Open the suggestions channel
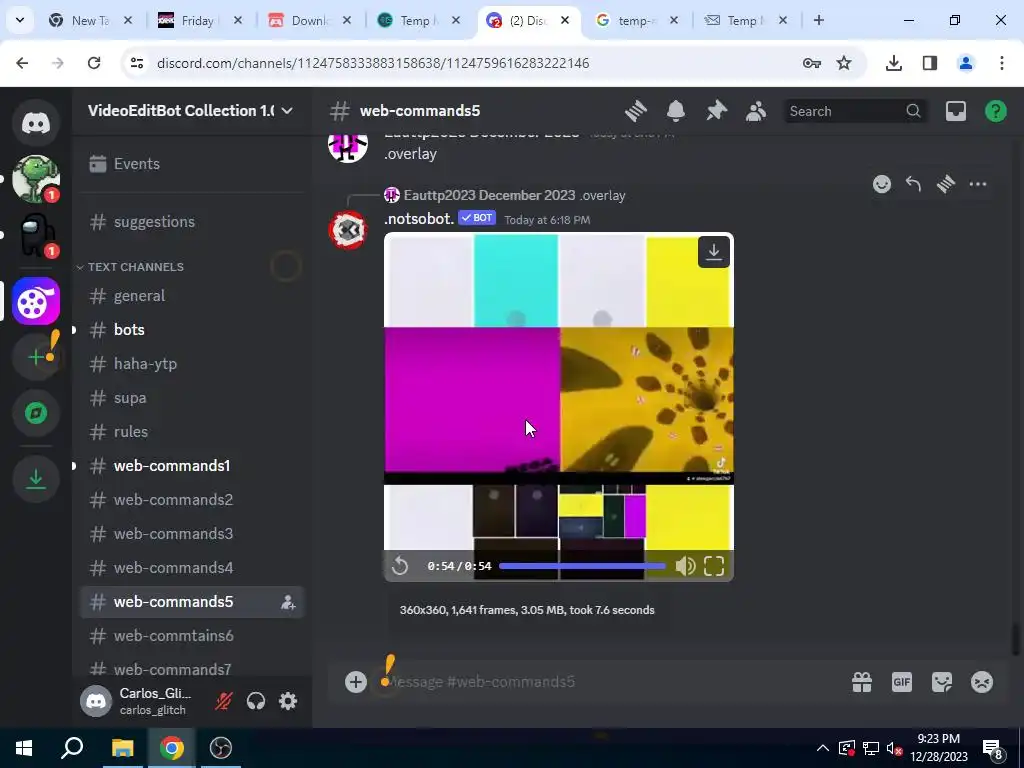Viewport: 1024px width, 768px height. point(191,222)
